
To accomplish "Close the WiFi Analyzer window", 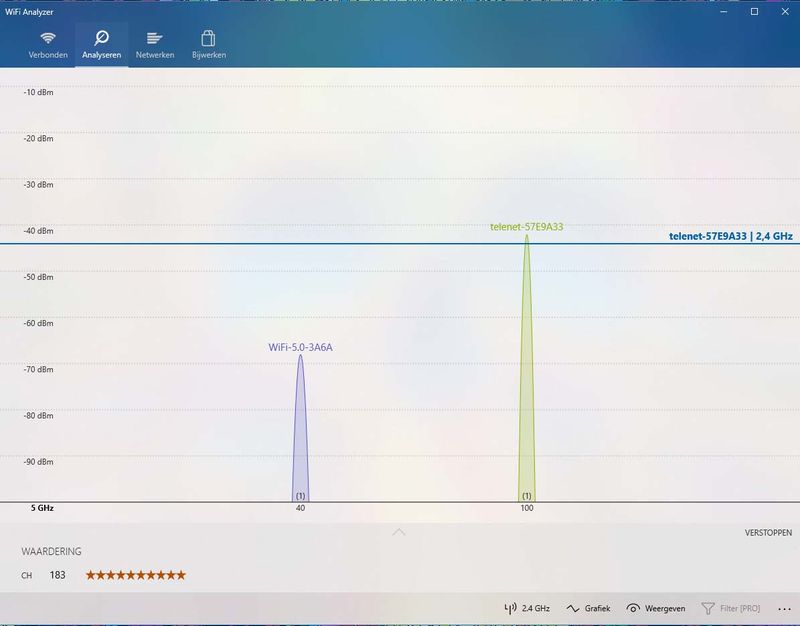I will click(x=783, y=11).
